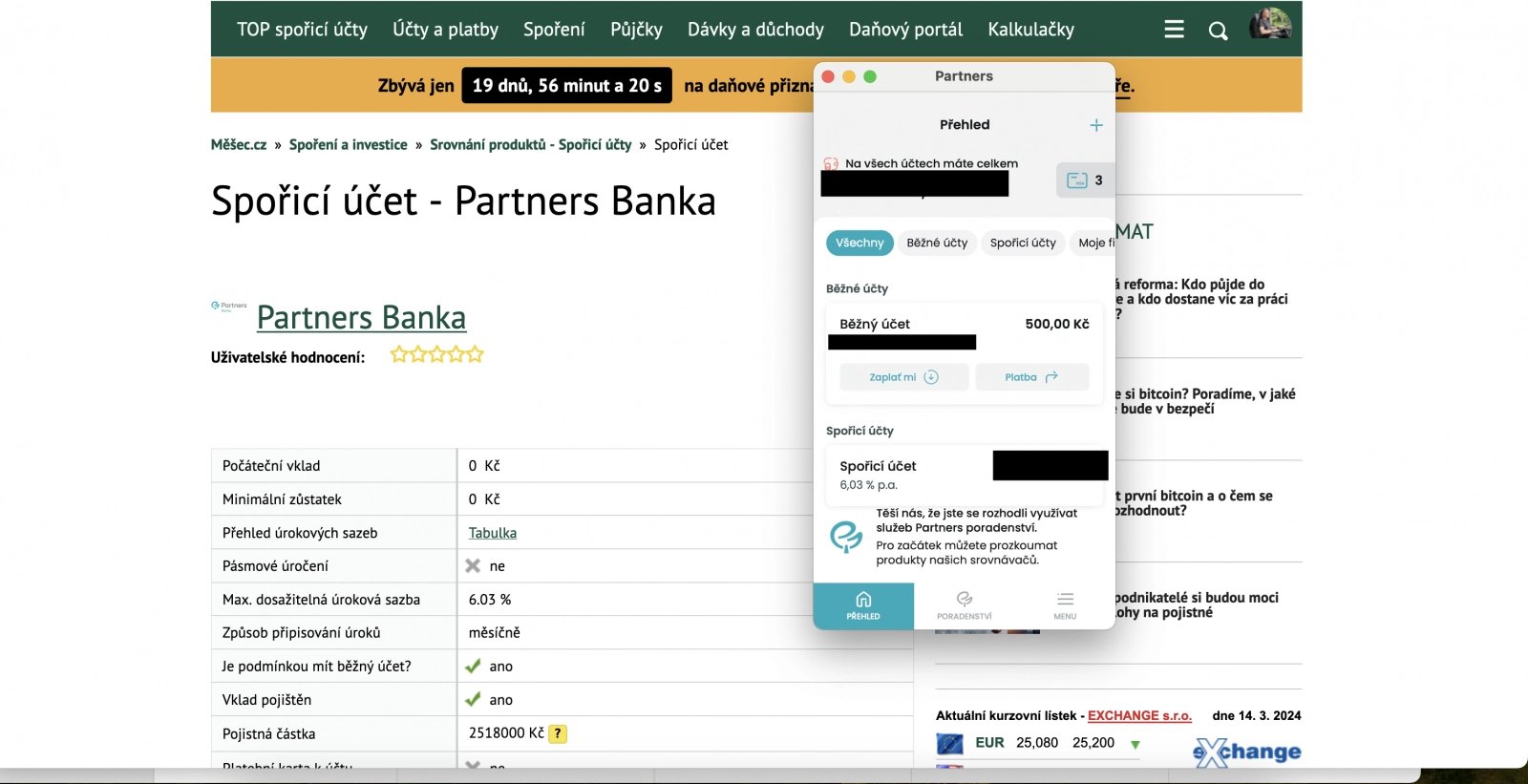Click the search magnifier icon in header
Screen dimensions: 1528x784
(x=1218, y=31)
